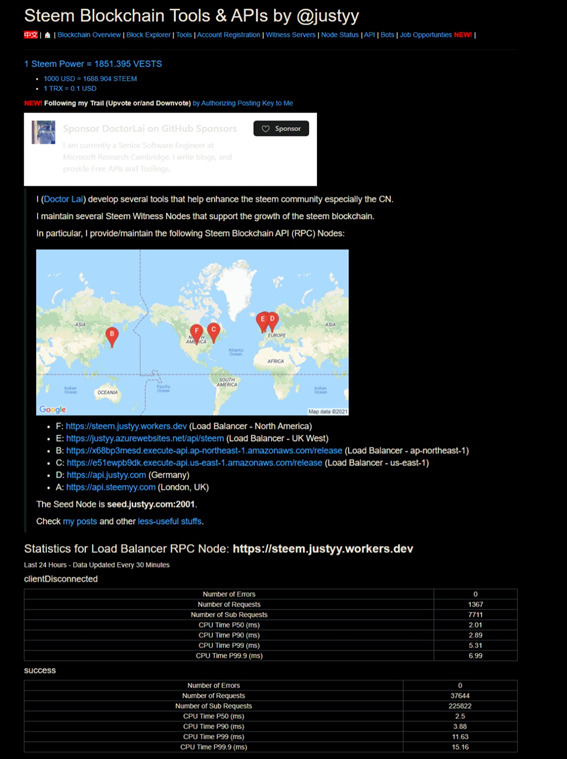This screenshot has height=759, width=567.
Task: Click seed.justyy.com:2001 seed node text
Action: click(x=151, y=504)
